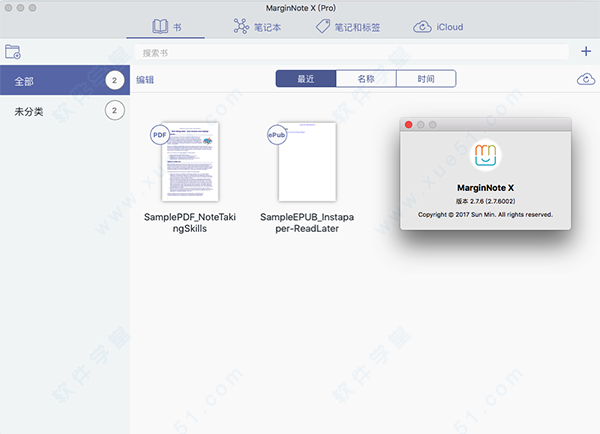Open the 笔记和标签 tab
Image resolution: width=600 pixels, height=434 pixels.
347,27
